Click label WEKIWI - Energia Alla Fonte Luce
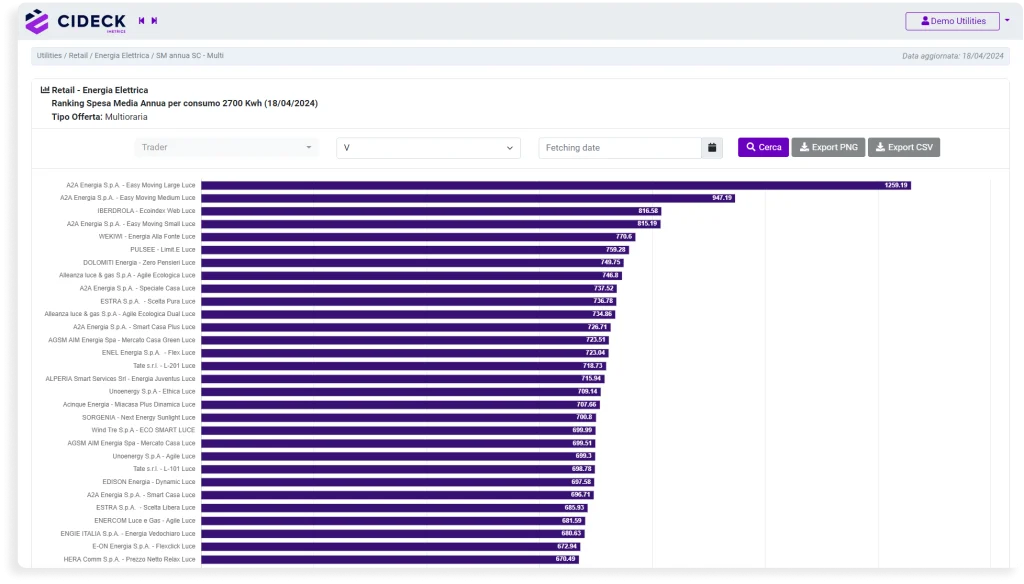 (147, 236)
